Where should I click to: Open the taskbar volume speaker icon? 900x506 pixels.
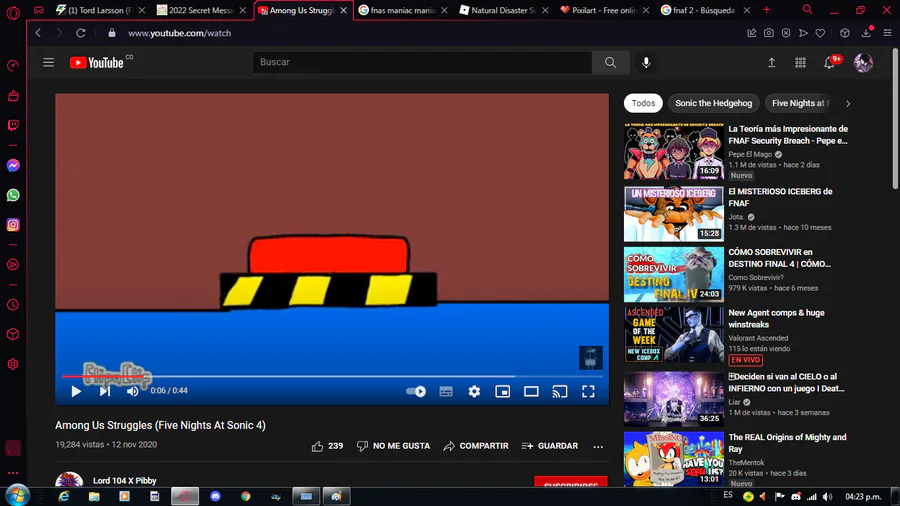coord(827,496)
